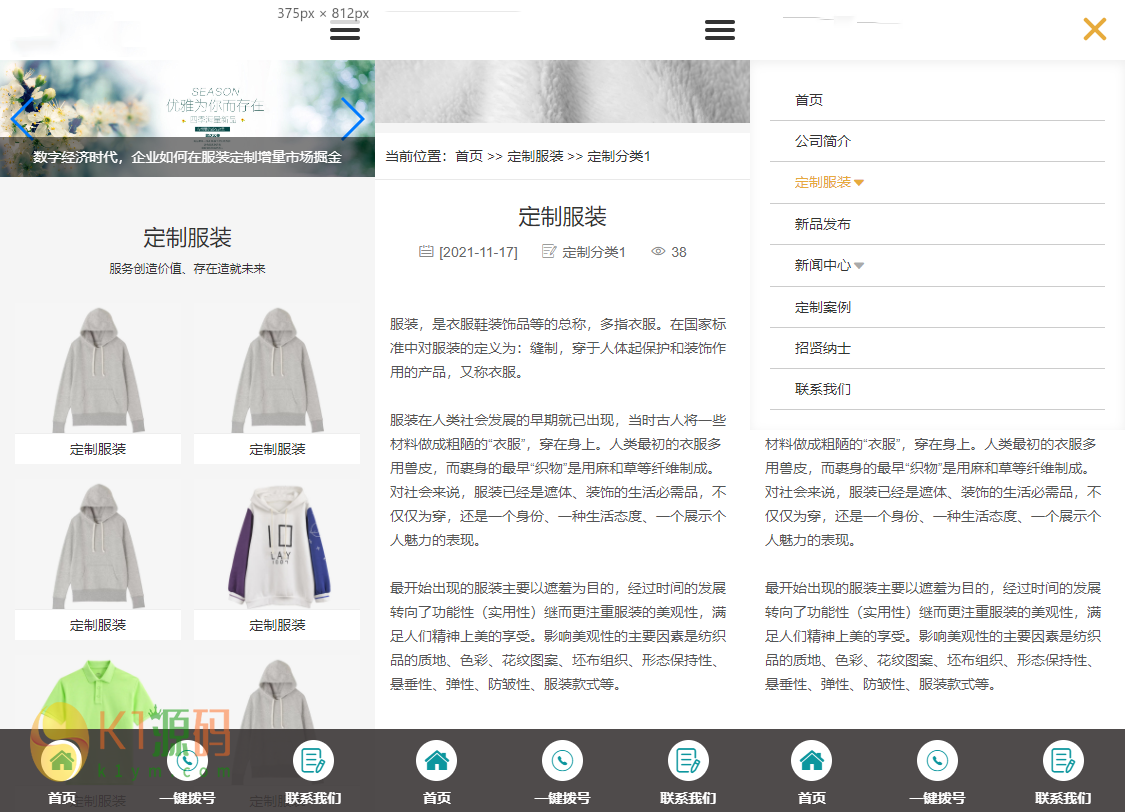Viewport: 1125px width, 812px height.
Task: Select 首页 in the side navigation menu
Action: pyautogui.click(x=809, y=100)
